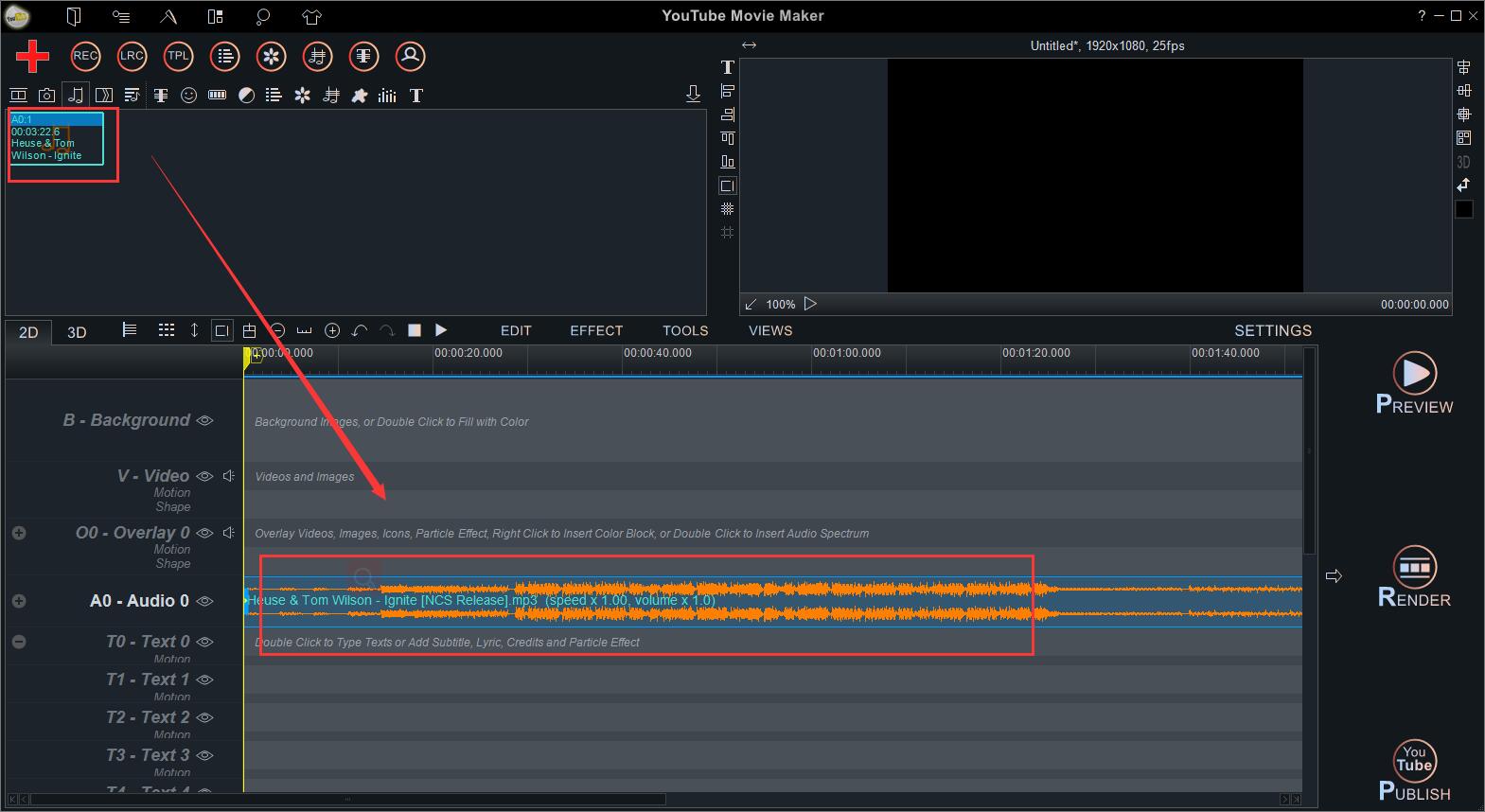
Task: Click the question mark help button
Action: point(1422,16)
